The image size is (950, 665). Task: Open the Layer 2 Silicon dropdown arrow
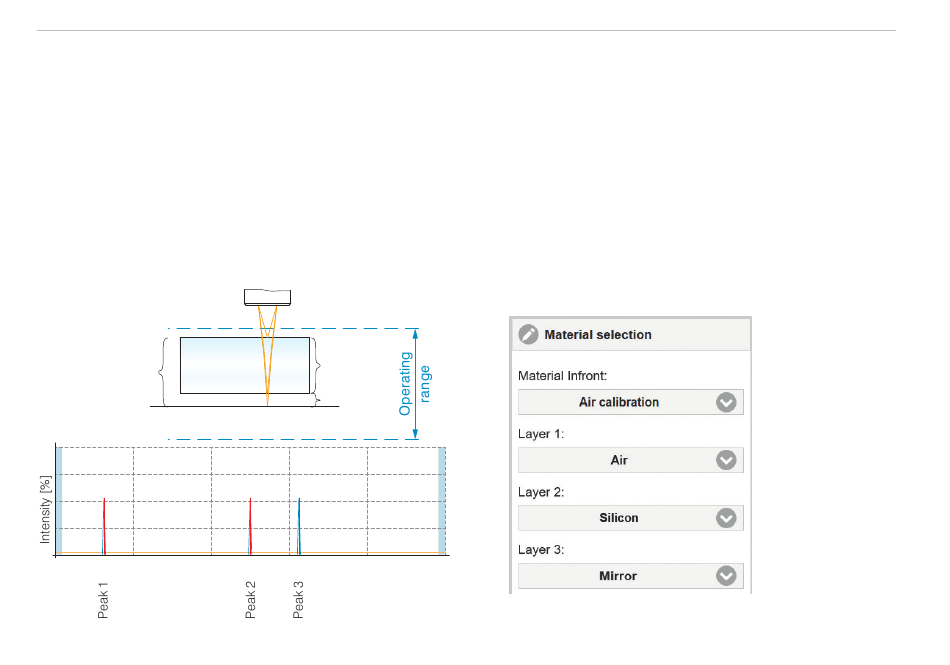pos(726,518)
